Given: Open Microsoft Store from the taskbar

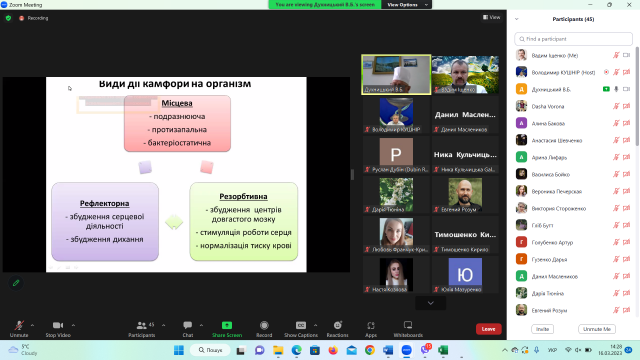Looking at the screenshot, I should [x=315, y=350].
